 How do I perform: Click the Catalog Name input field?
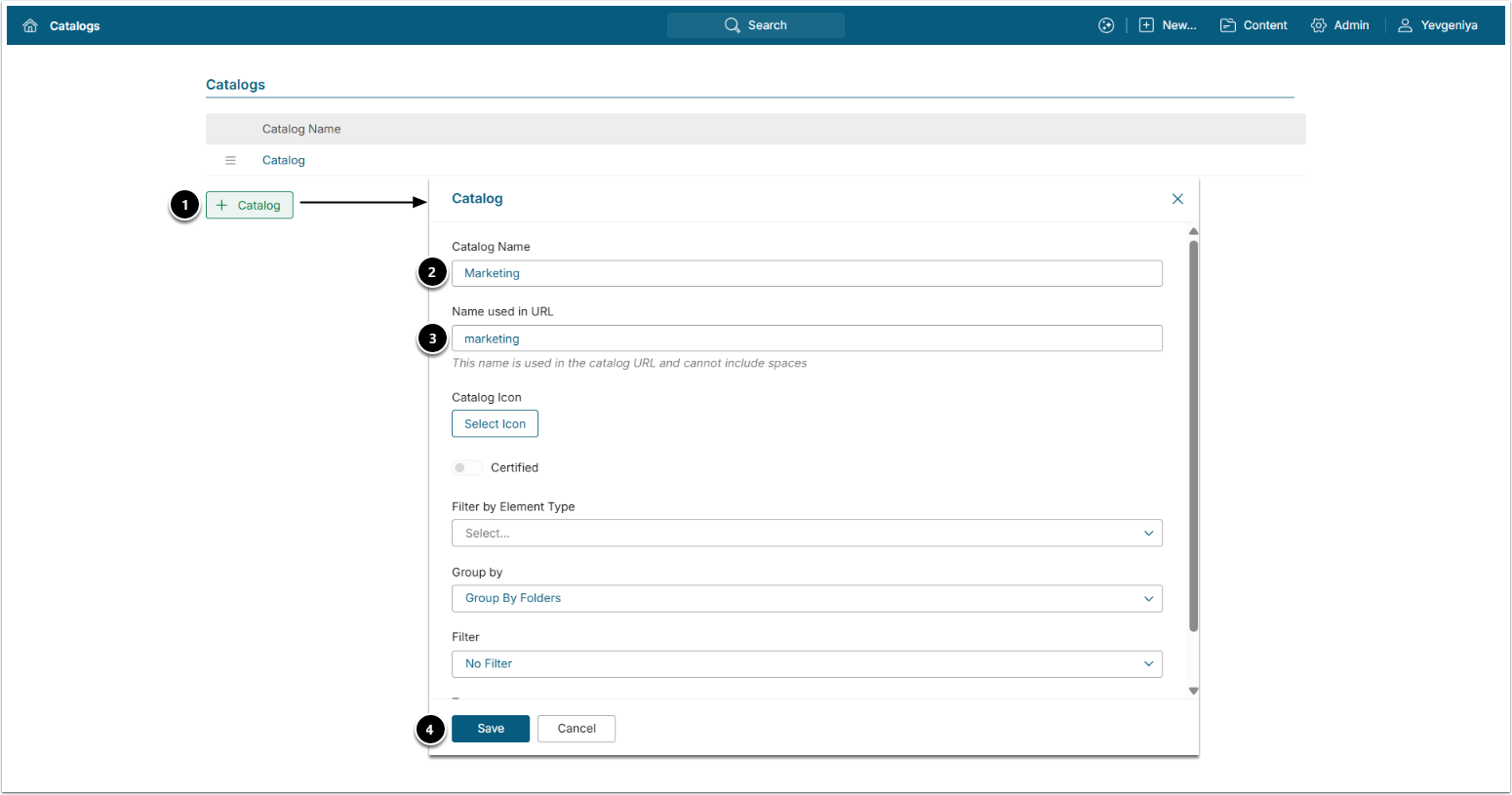(x=807, y=273)
